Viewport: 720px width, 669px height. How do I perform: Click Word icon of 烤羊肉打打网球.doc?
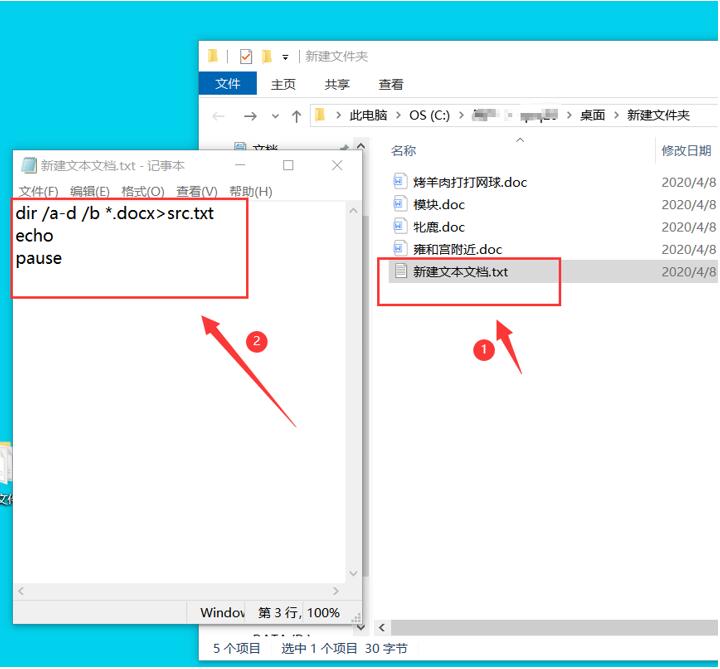point(399,181)
